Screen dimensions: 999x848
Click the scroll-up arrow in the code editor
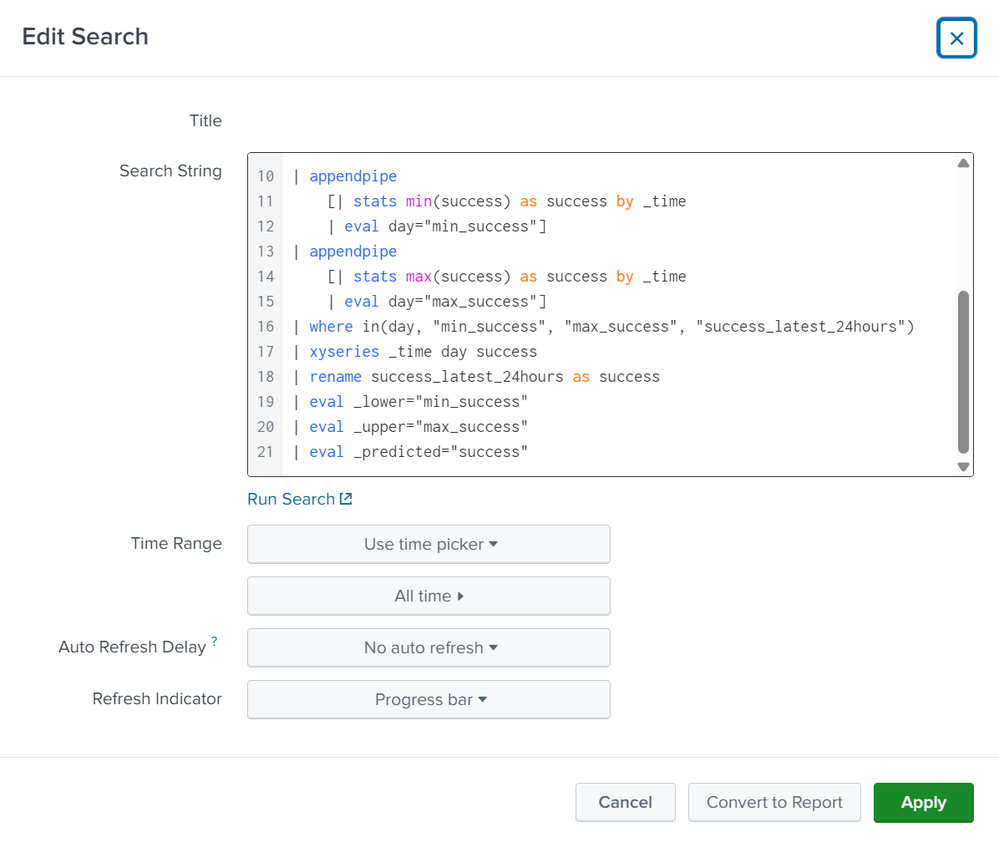point(962,161)
